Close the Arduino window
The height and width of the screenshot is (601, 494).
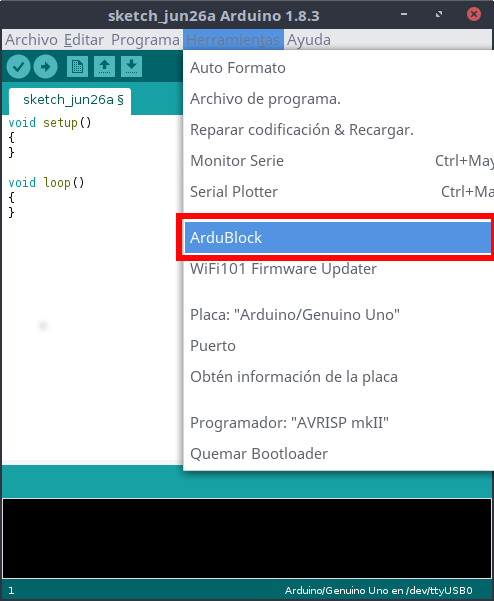click(x=474, y=15)
